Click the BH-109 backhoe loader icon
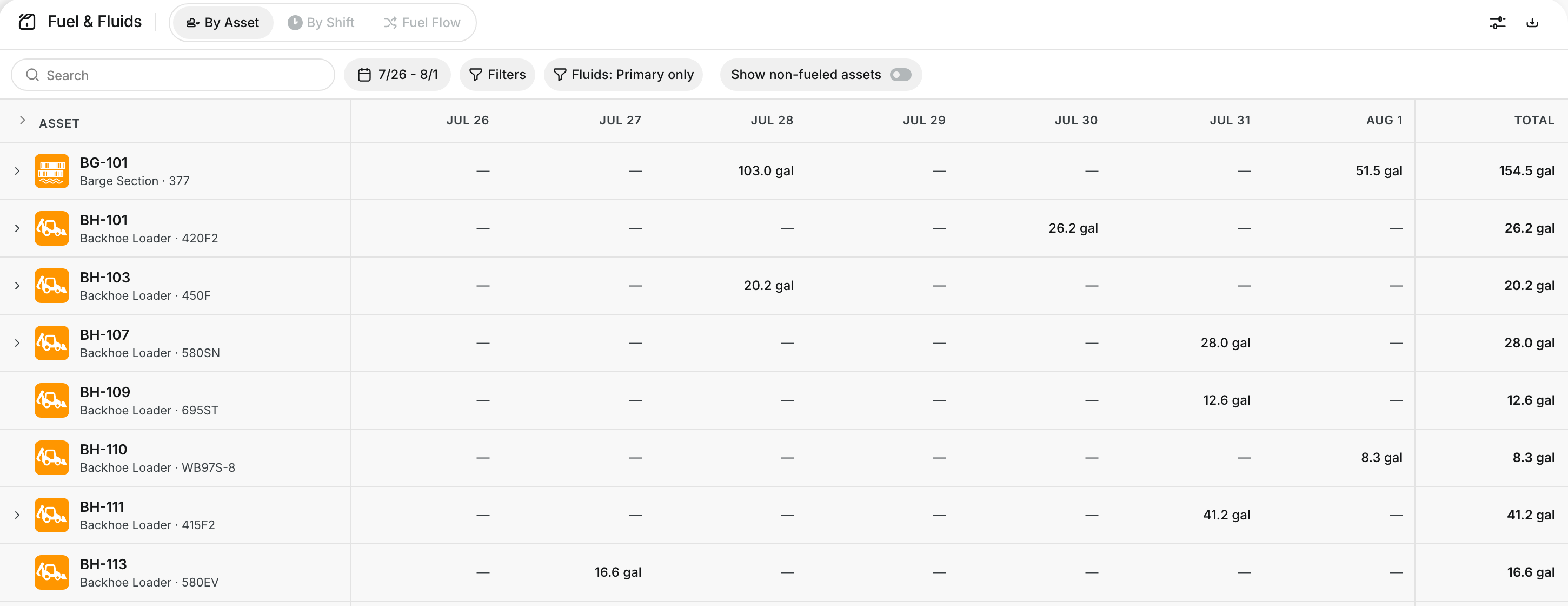Viewport: 1568px width, 606px height. [52, 400]
